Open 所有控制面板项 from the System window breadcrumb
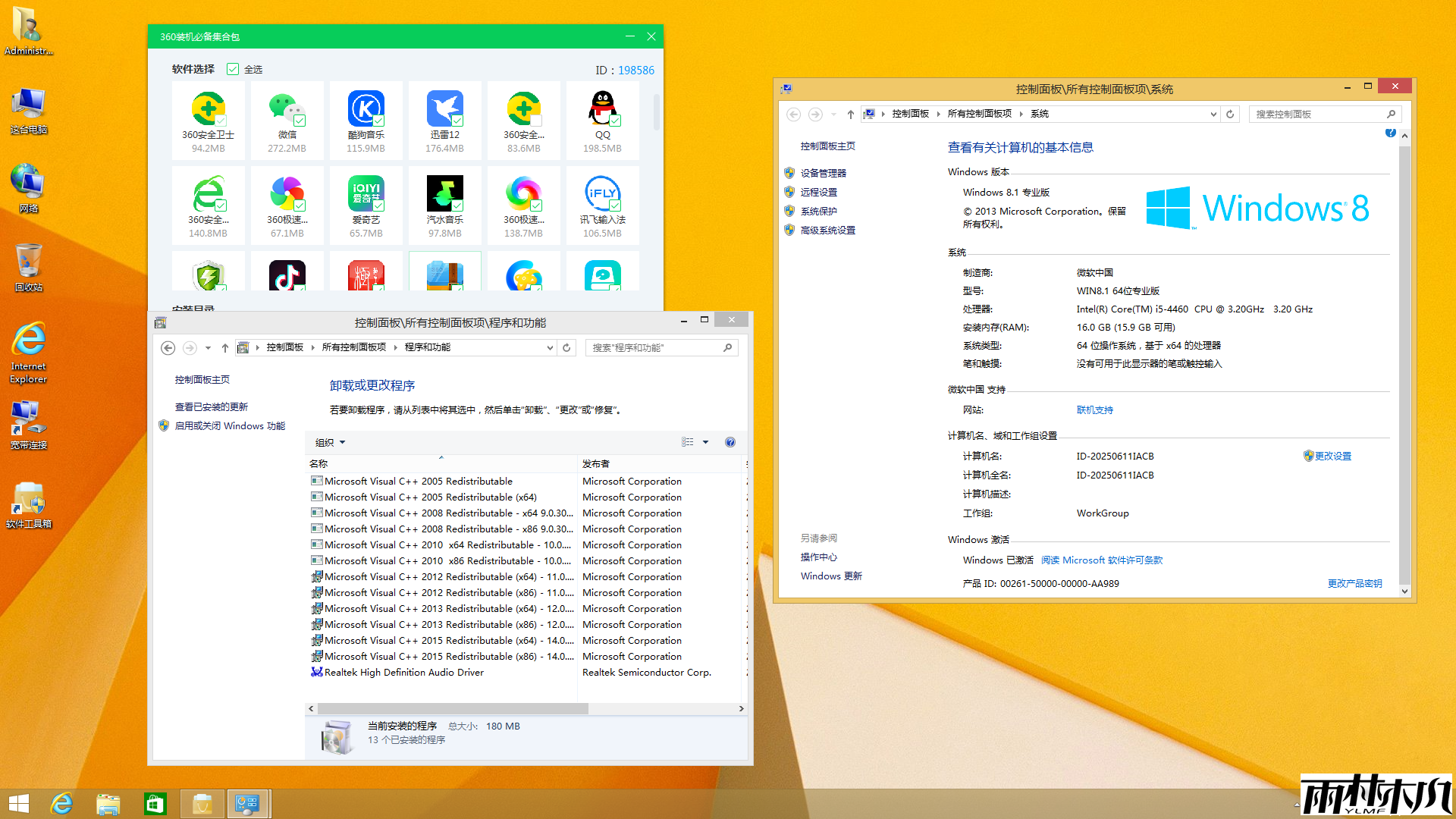Screen dimensions: 1456x819 click(980, 113)
